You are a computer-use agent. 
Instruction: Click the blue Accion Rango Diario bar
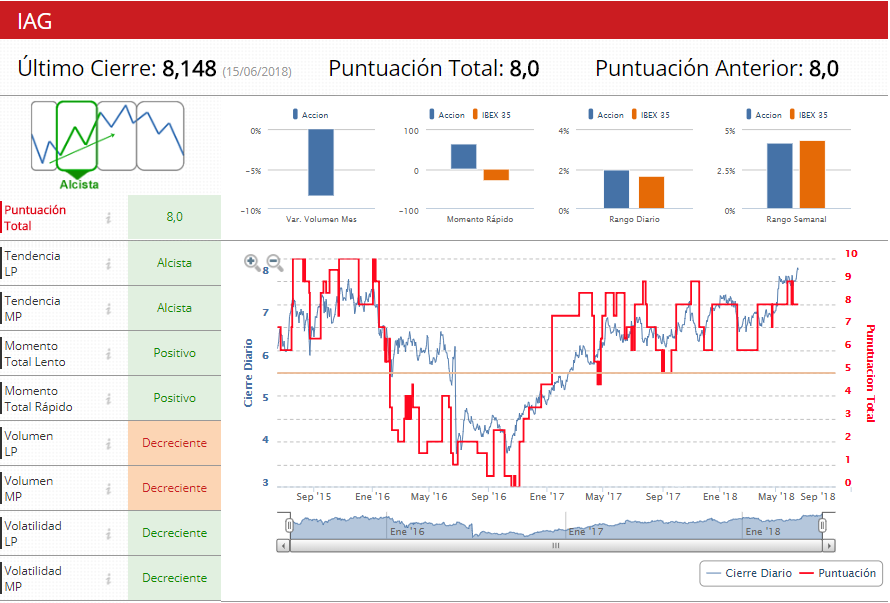pyautogui.click(x=616, y=189)
